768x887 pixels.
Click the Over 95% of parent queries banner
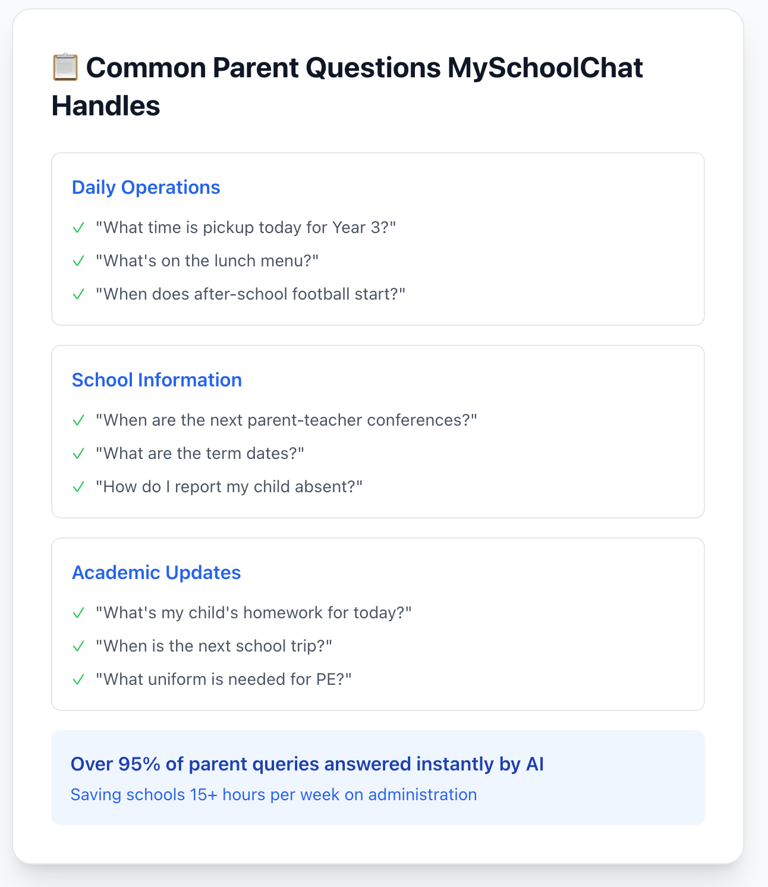378,778
